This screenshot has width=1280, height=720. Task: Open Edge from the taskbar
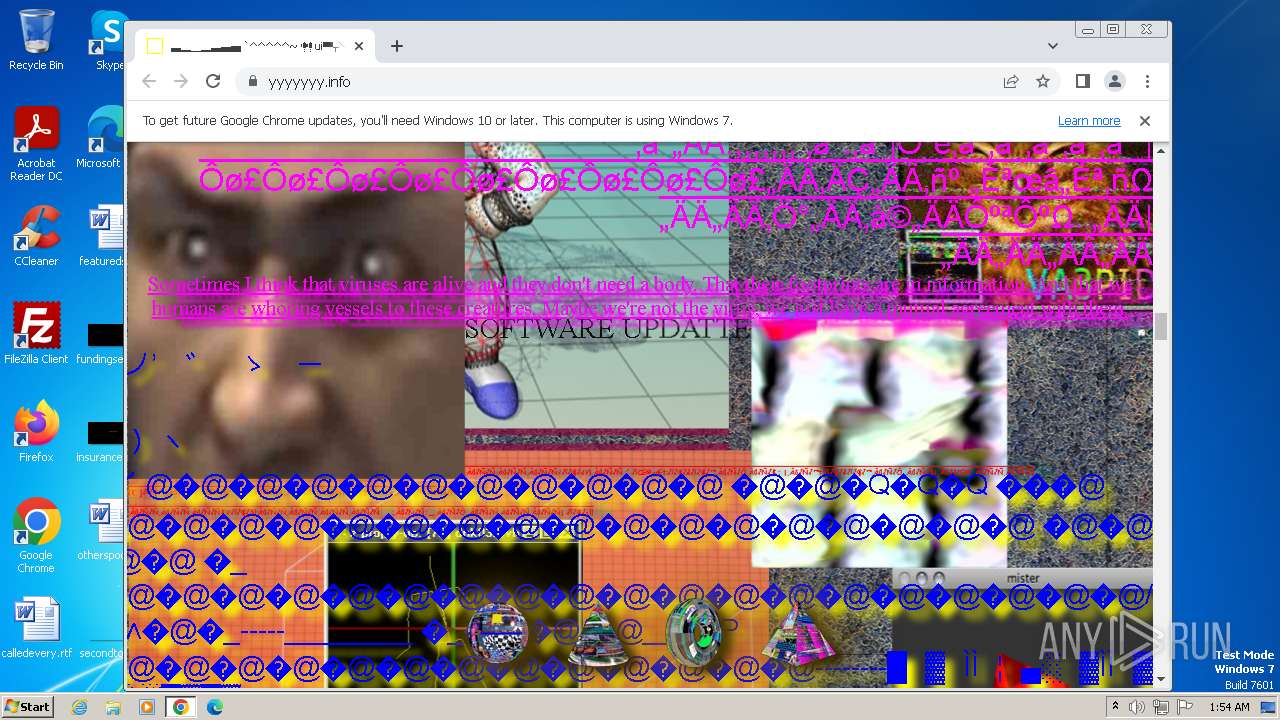(214, 707)
